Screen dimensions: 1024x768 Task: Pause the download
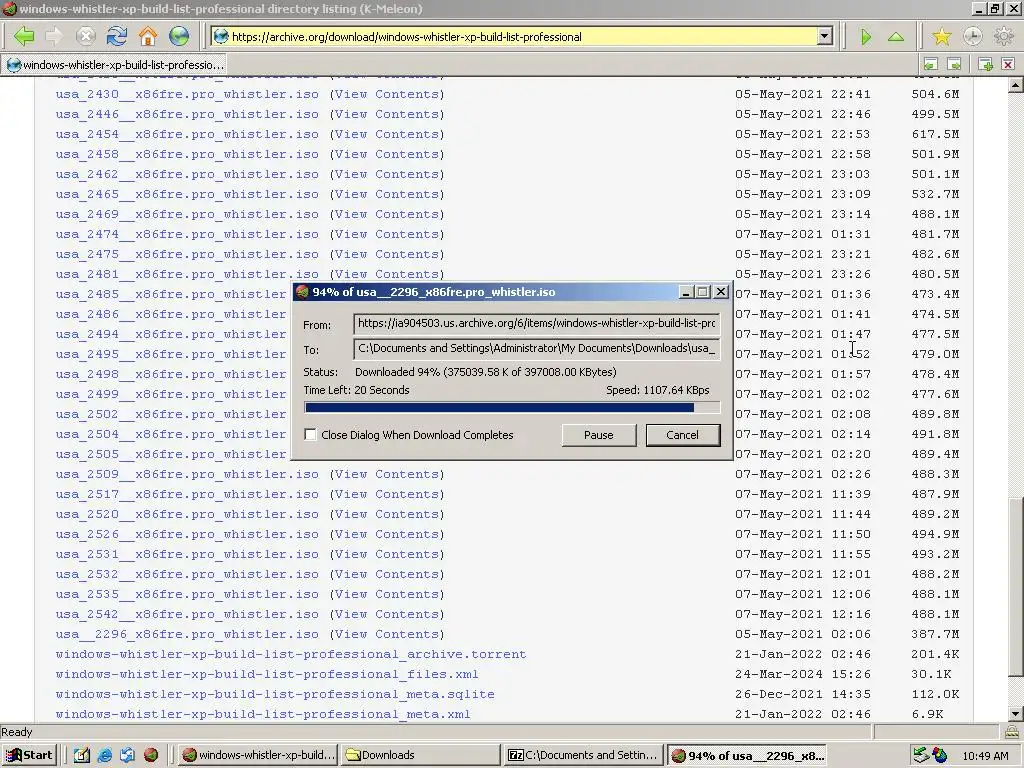coord(599,435)
